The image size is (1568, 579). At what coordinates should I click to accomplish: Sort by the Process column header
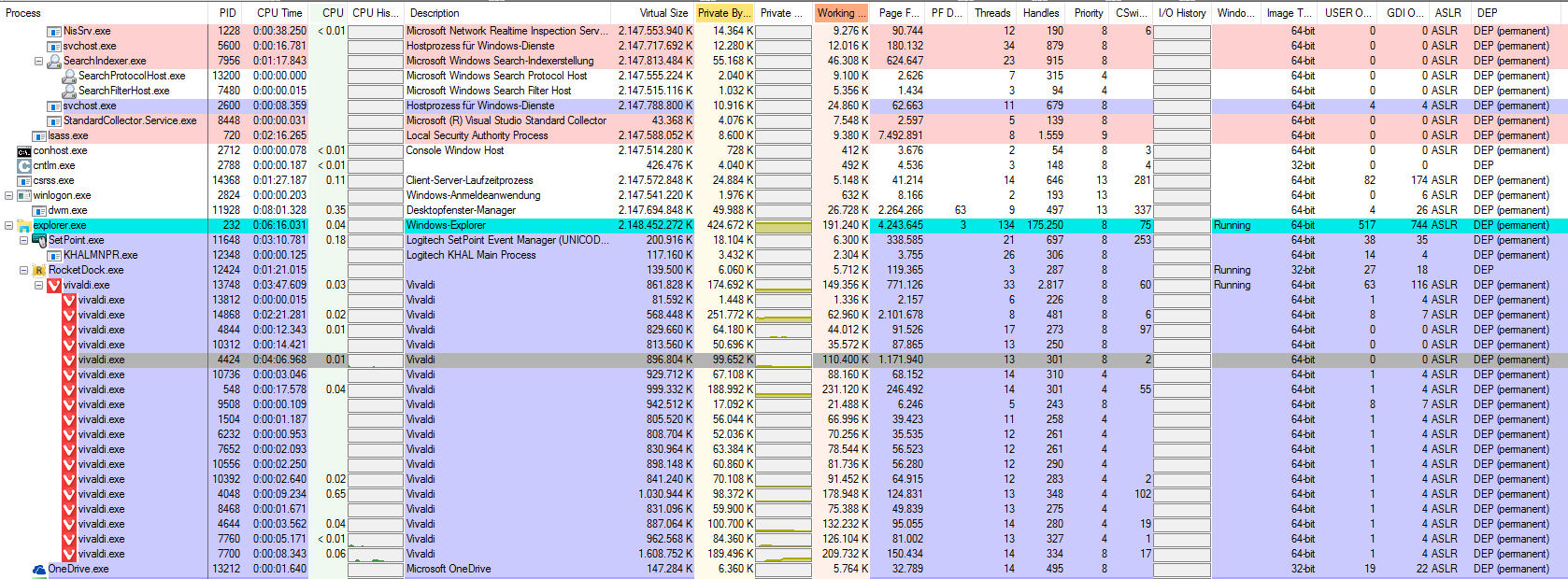coord(104,13)
